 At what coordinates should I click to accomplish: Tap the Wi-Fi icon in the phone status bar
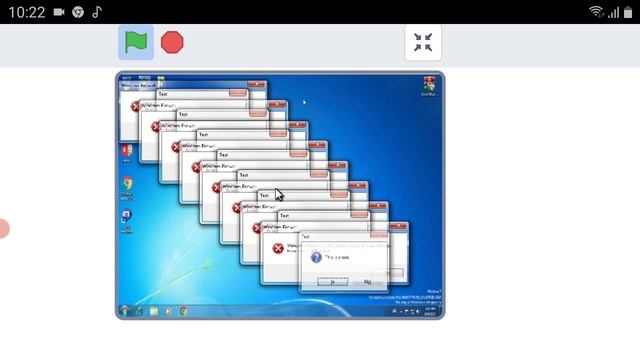pos(596,12)
